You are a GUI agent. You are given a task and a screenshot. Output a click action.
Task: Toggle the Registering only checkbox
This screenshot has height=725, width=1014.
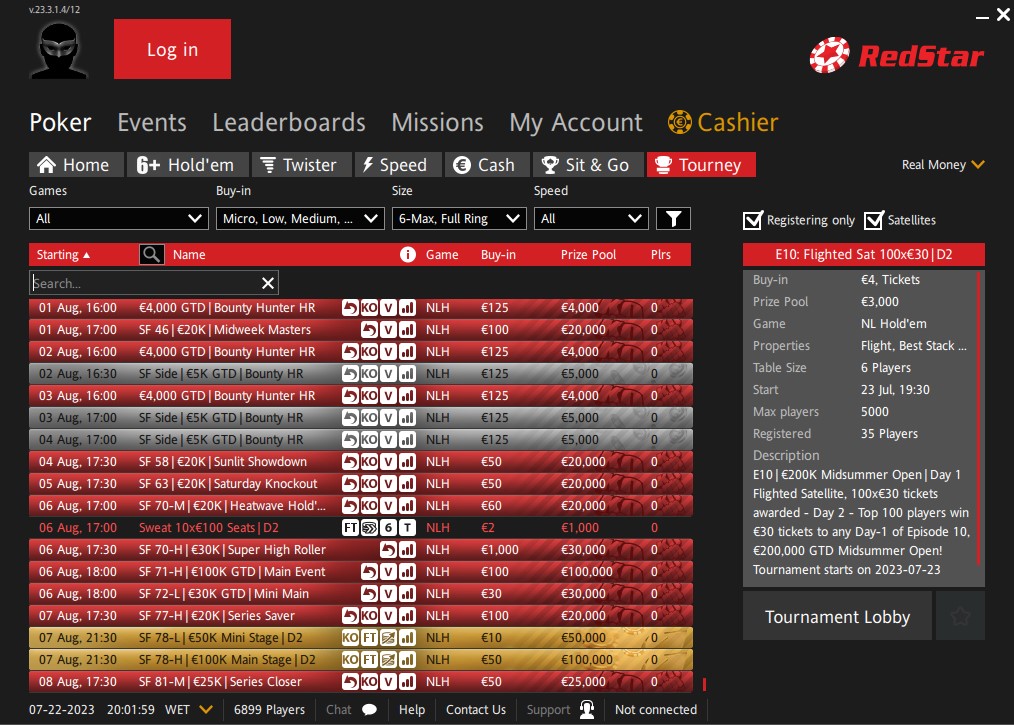point(753,221)
